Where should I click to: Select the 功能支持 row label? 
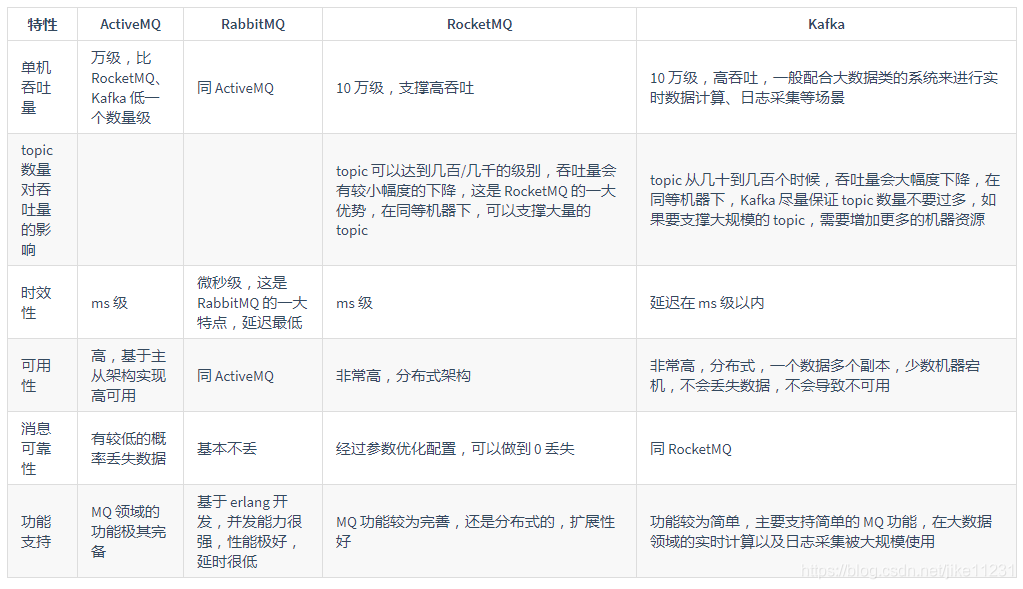pos(42,531)
